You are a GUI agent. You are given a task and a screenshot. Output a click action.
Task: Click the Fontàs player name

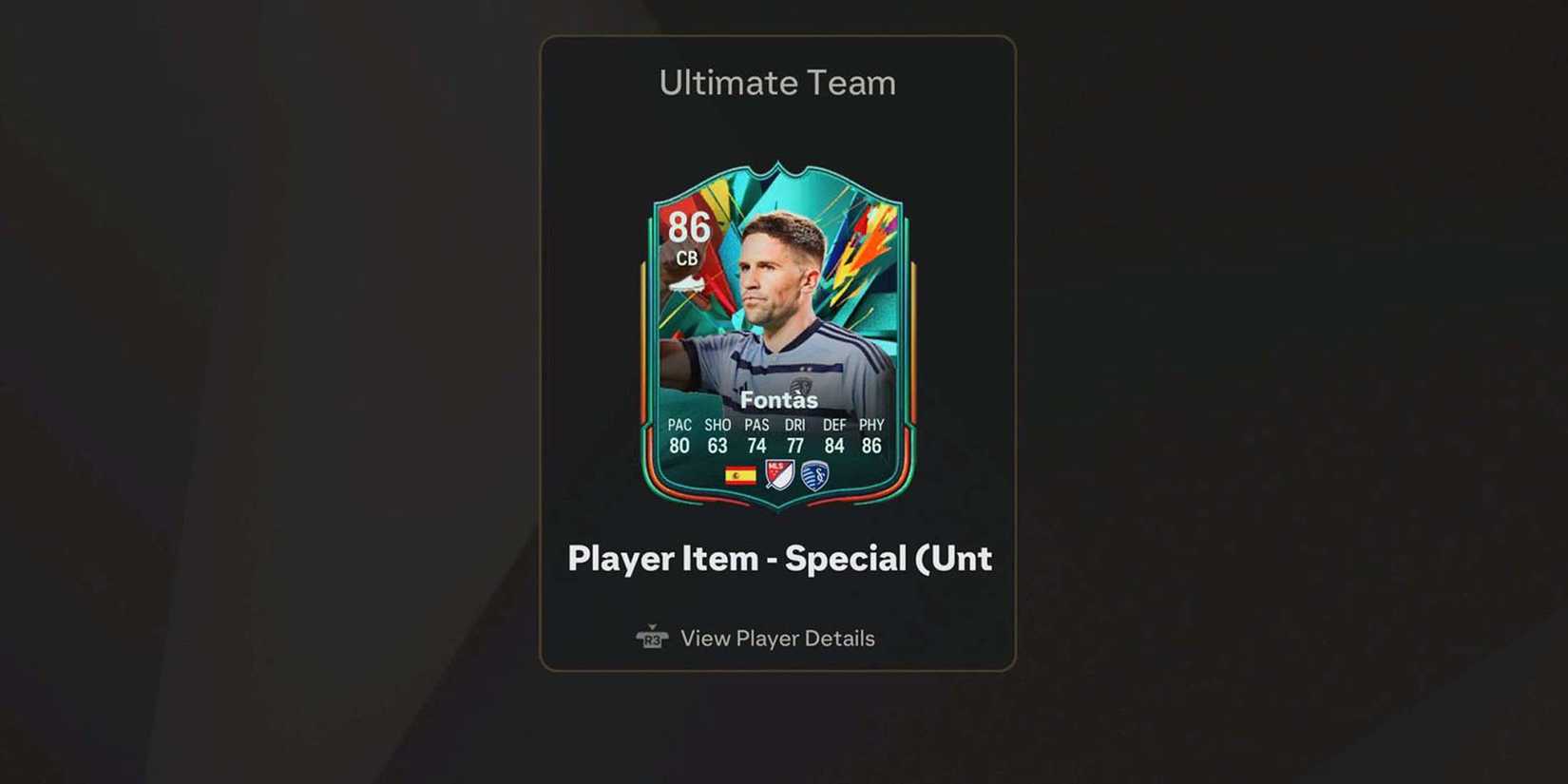coord(778,400)
